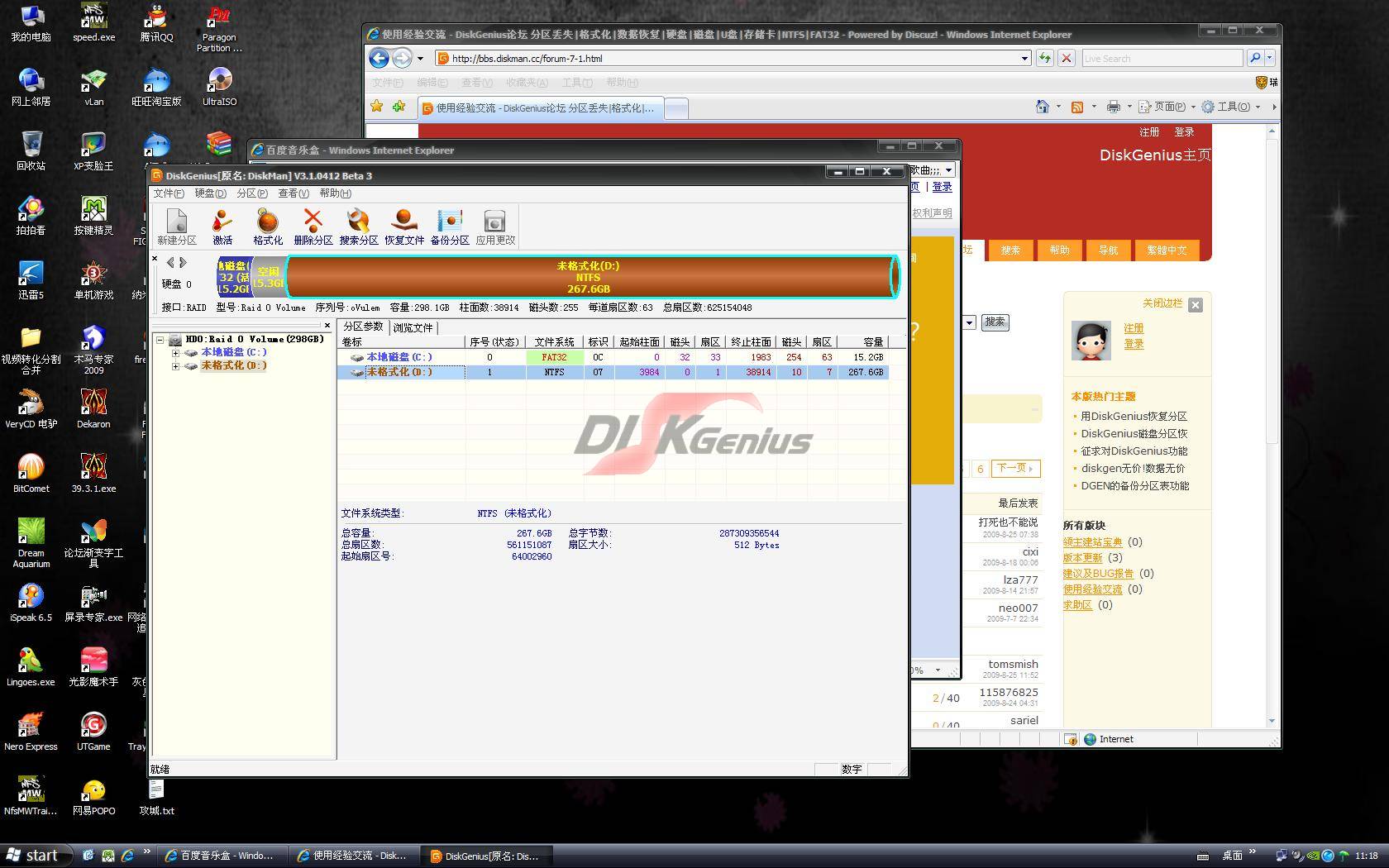
Task: Open dropdown beside forum 搜索 button
Action: click(969, 322)
